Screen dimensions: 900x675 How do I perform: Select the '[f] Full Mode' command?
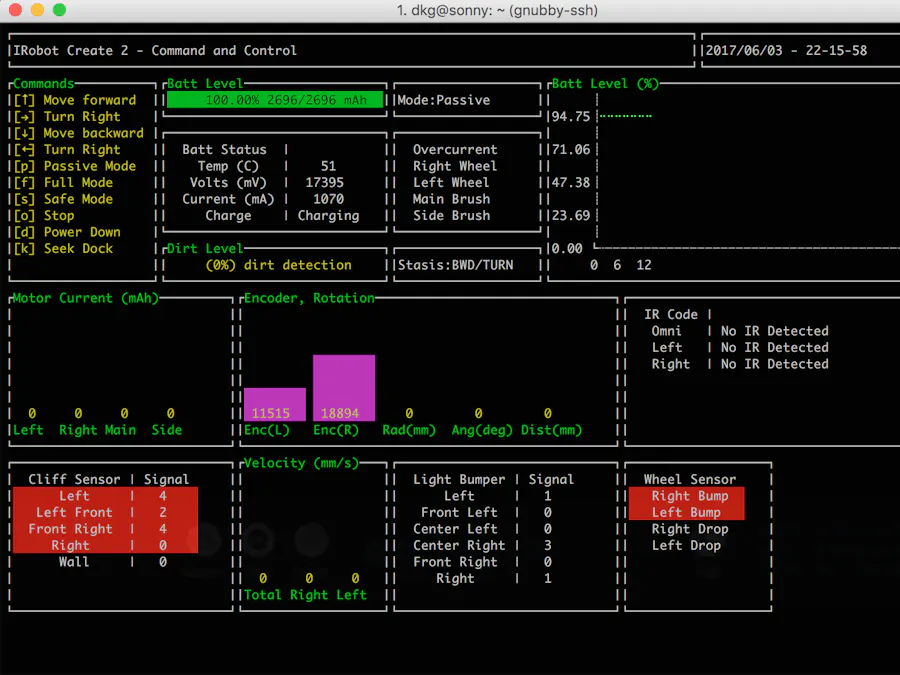pyautogui.click(x=64, y=183)
